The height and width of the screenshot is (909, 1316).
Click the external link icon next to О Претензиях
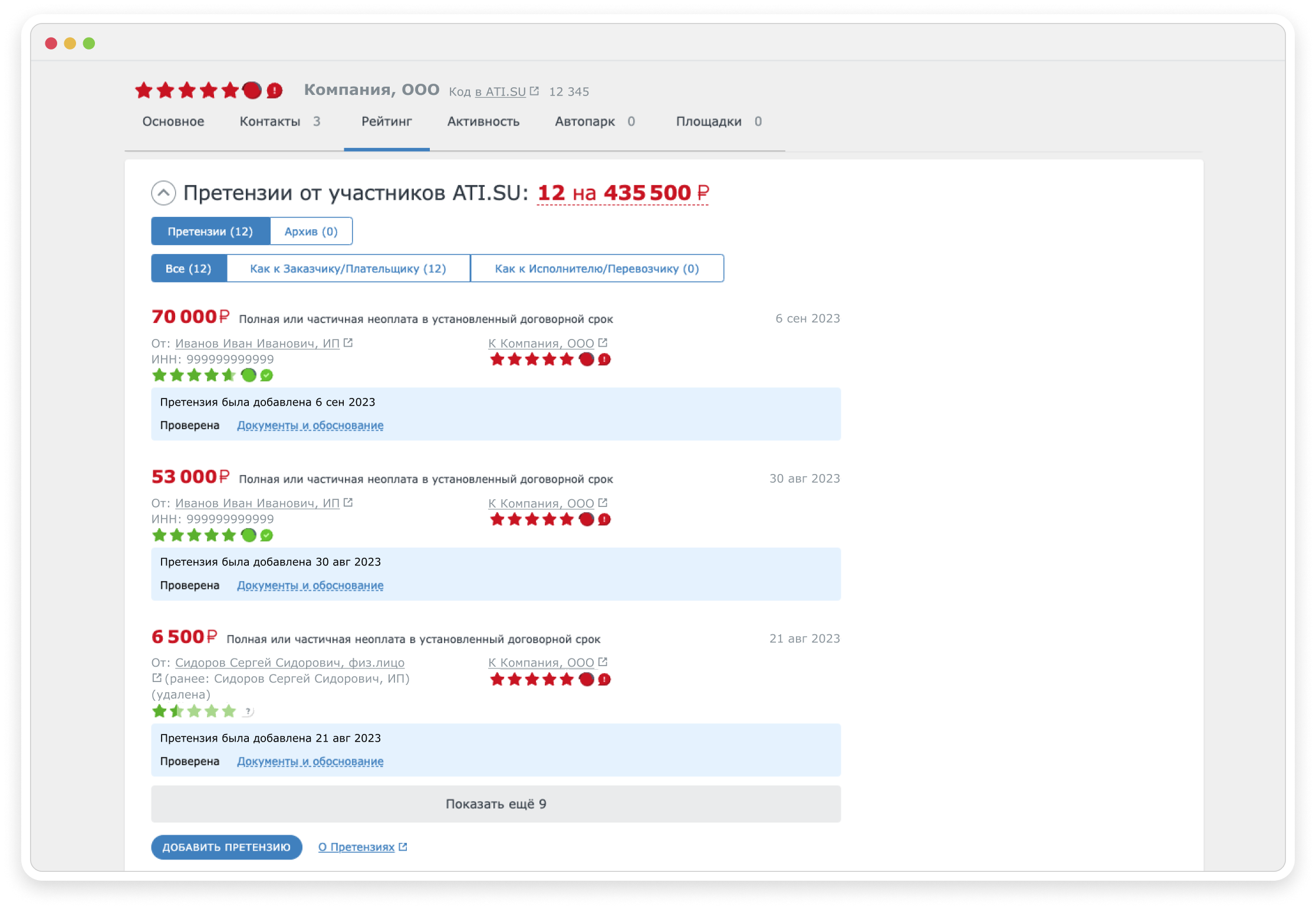pyautogui.click(x=403, y=847)
